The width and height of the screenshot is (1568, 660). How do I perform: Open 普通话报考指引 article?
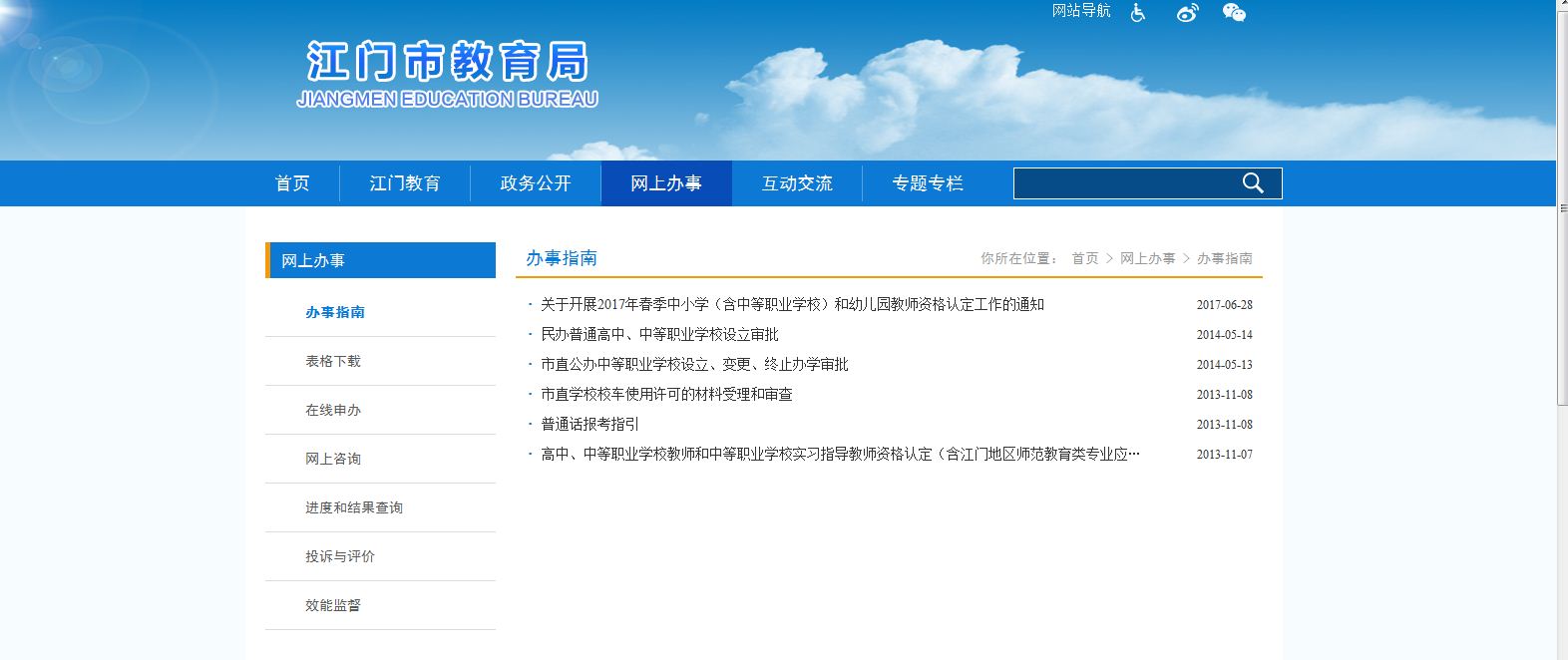pos(589,425)
